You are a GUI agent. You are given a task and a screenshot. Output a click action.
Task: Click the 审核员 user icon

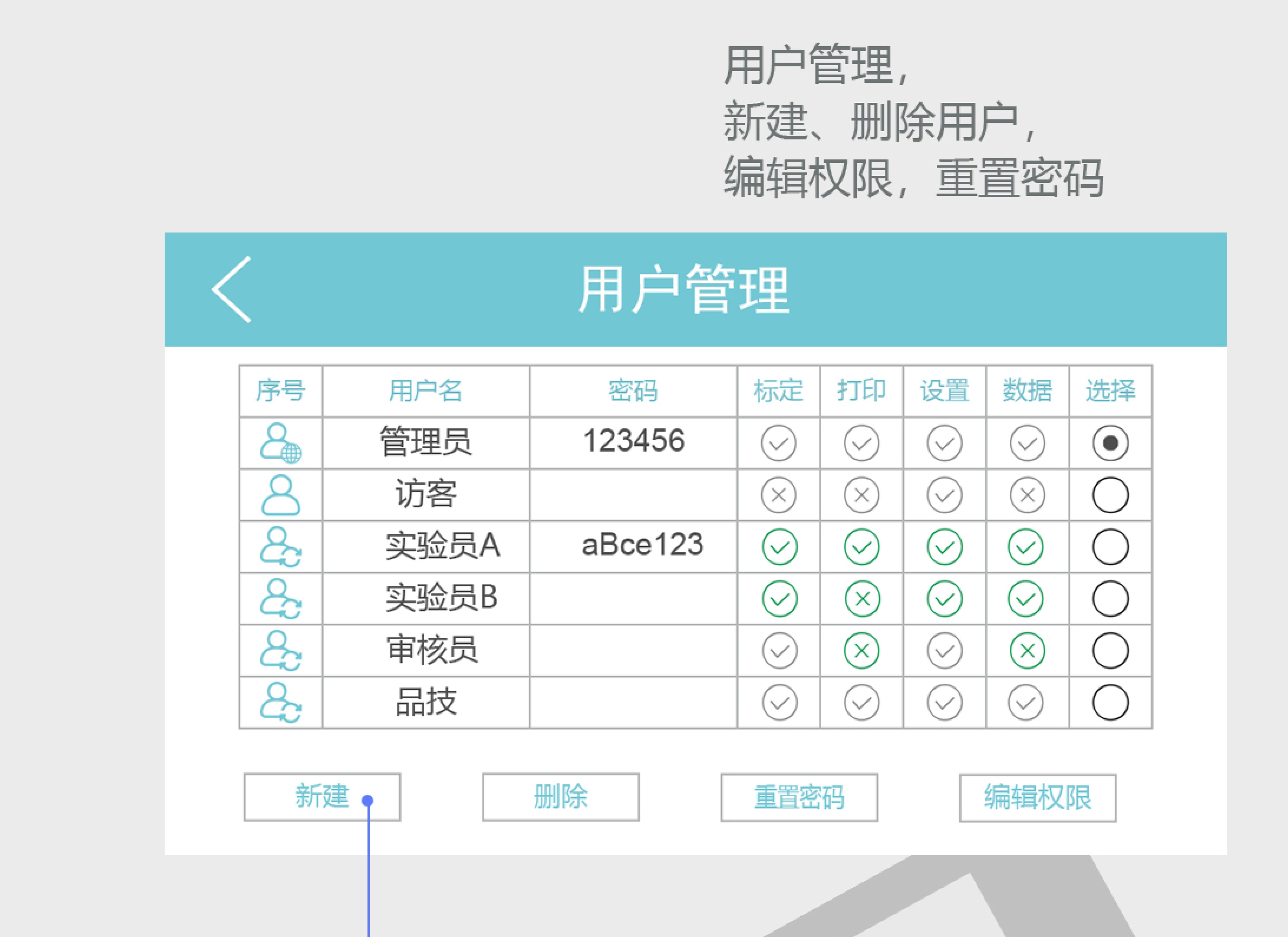[x=281, y=651]
